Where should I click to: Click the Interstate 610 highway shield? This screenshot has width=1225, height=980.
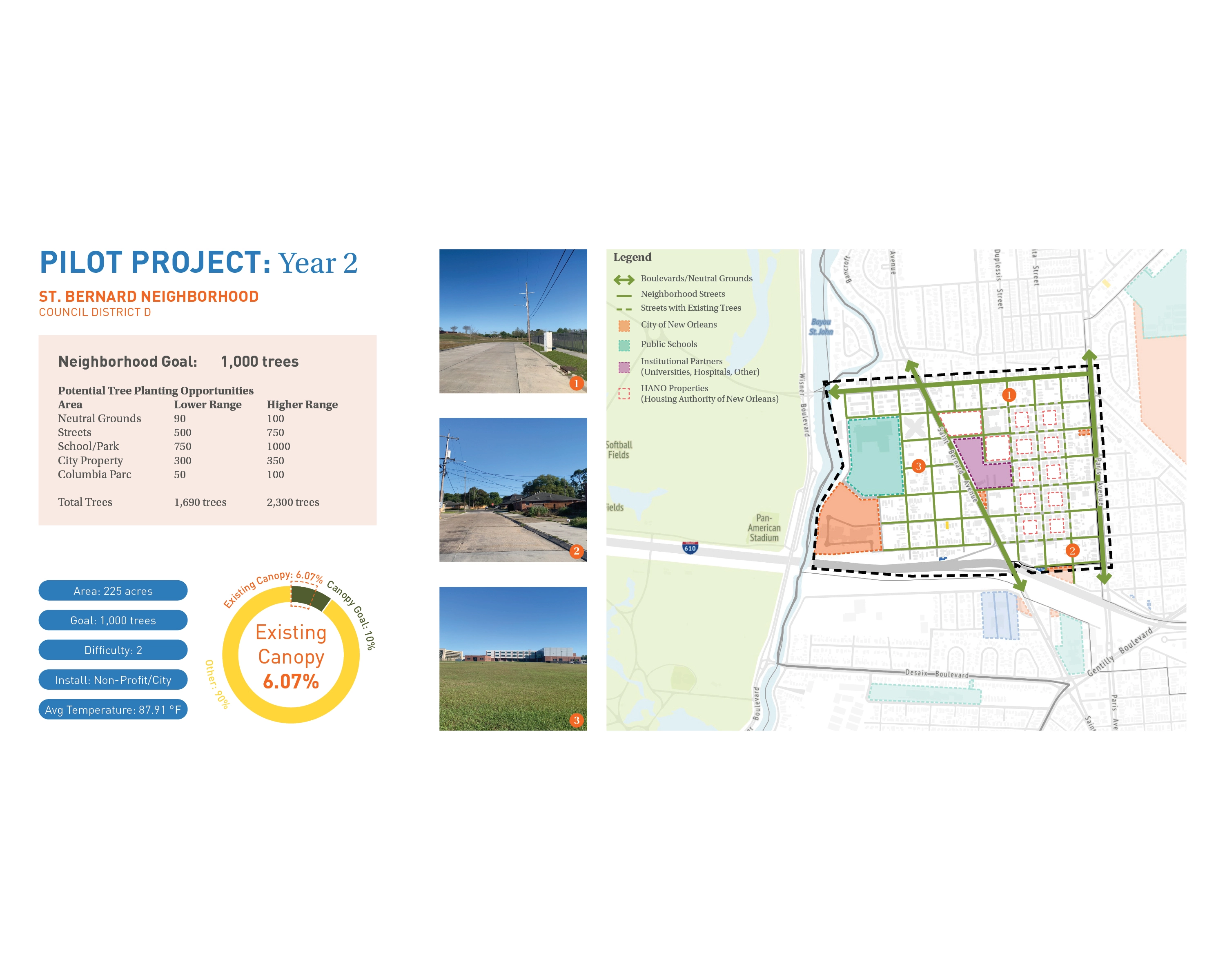pos(690,548)
